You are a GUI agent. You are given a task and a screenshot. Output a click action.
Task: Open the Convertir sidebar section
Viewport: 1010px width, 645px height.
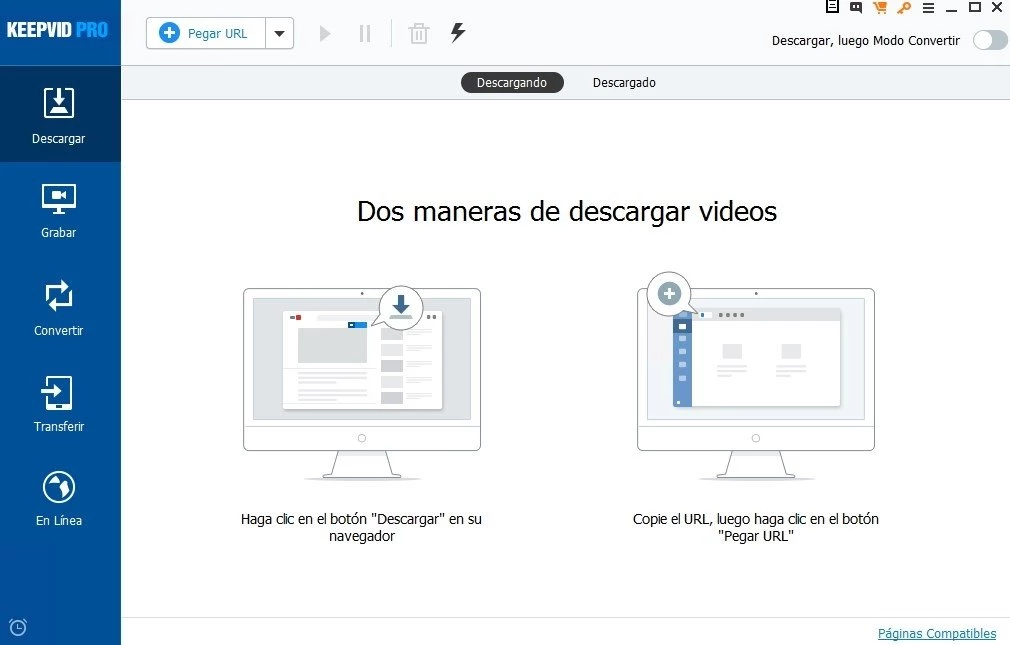[x=59, y=307]
